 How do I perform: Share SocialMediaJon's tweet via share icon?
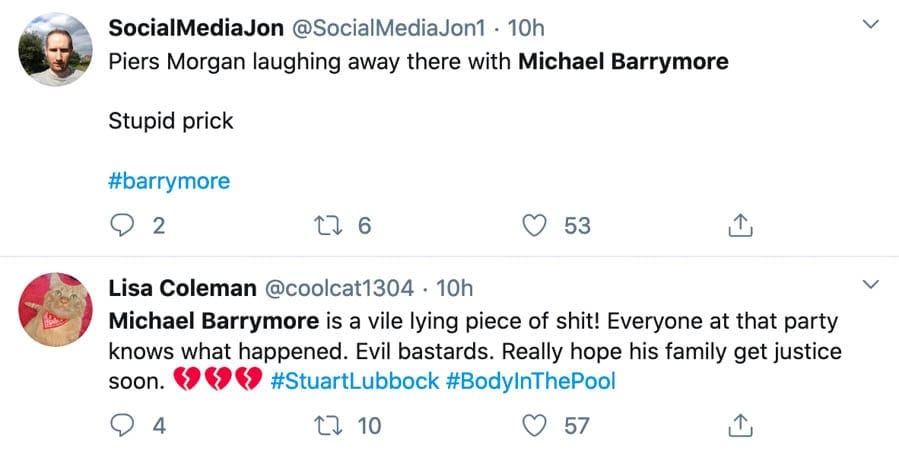point(739,226)
